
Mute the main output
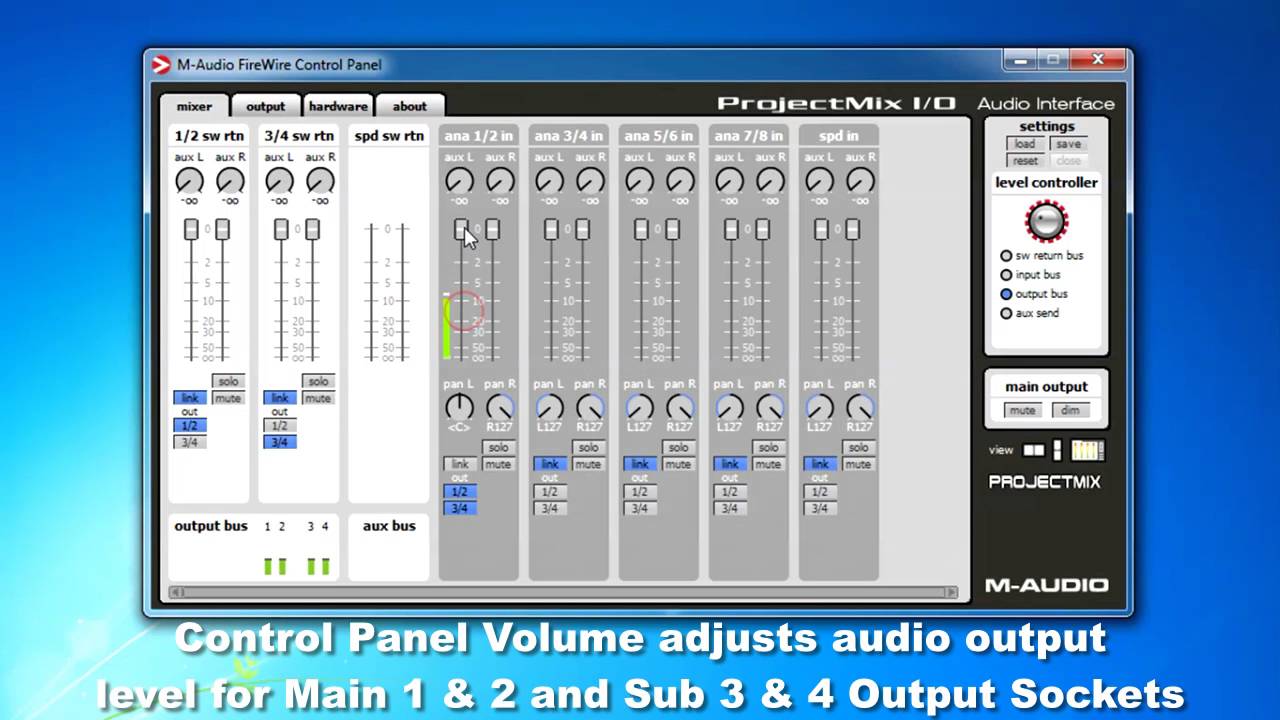point(1022,411)
